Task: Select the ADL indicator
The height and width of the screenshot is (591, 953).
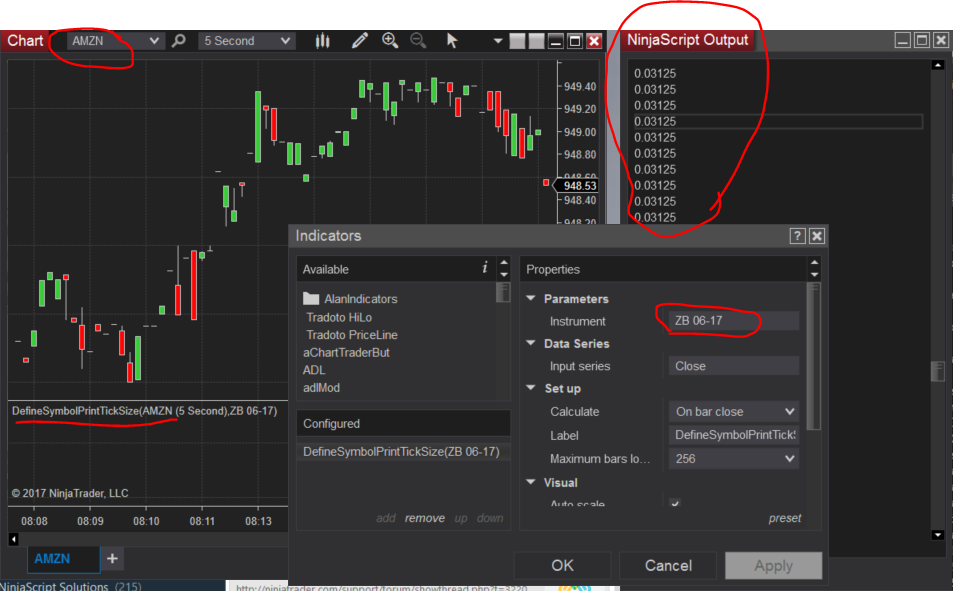Action: [x=314, y=370]
